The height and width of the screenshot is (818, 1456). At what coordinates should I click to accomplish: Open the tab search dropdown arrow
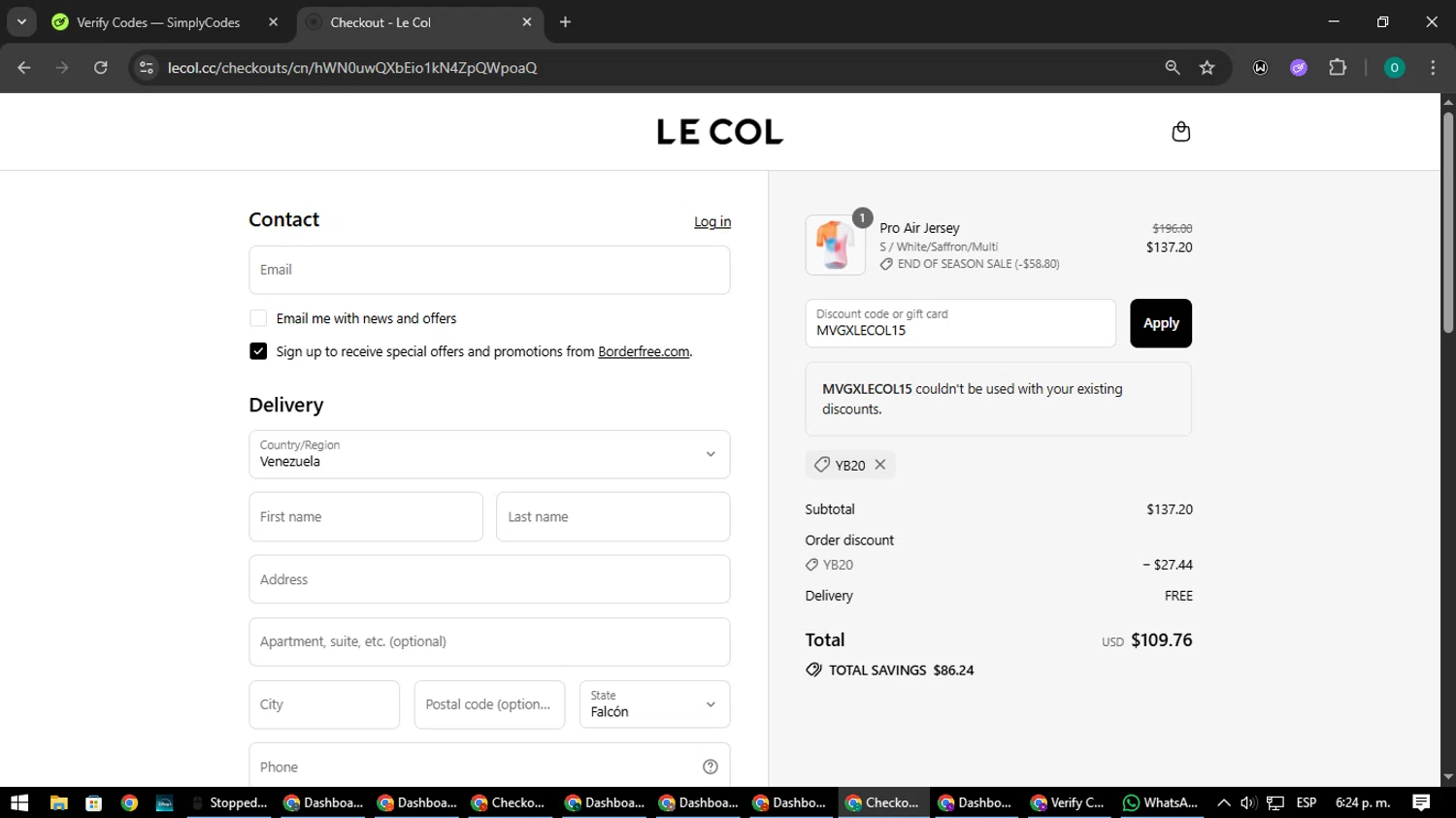pyautogui.click(x=21, y=21)
